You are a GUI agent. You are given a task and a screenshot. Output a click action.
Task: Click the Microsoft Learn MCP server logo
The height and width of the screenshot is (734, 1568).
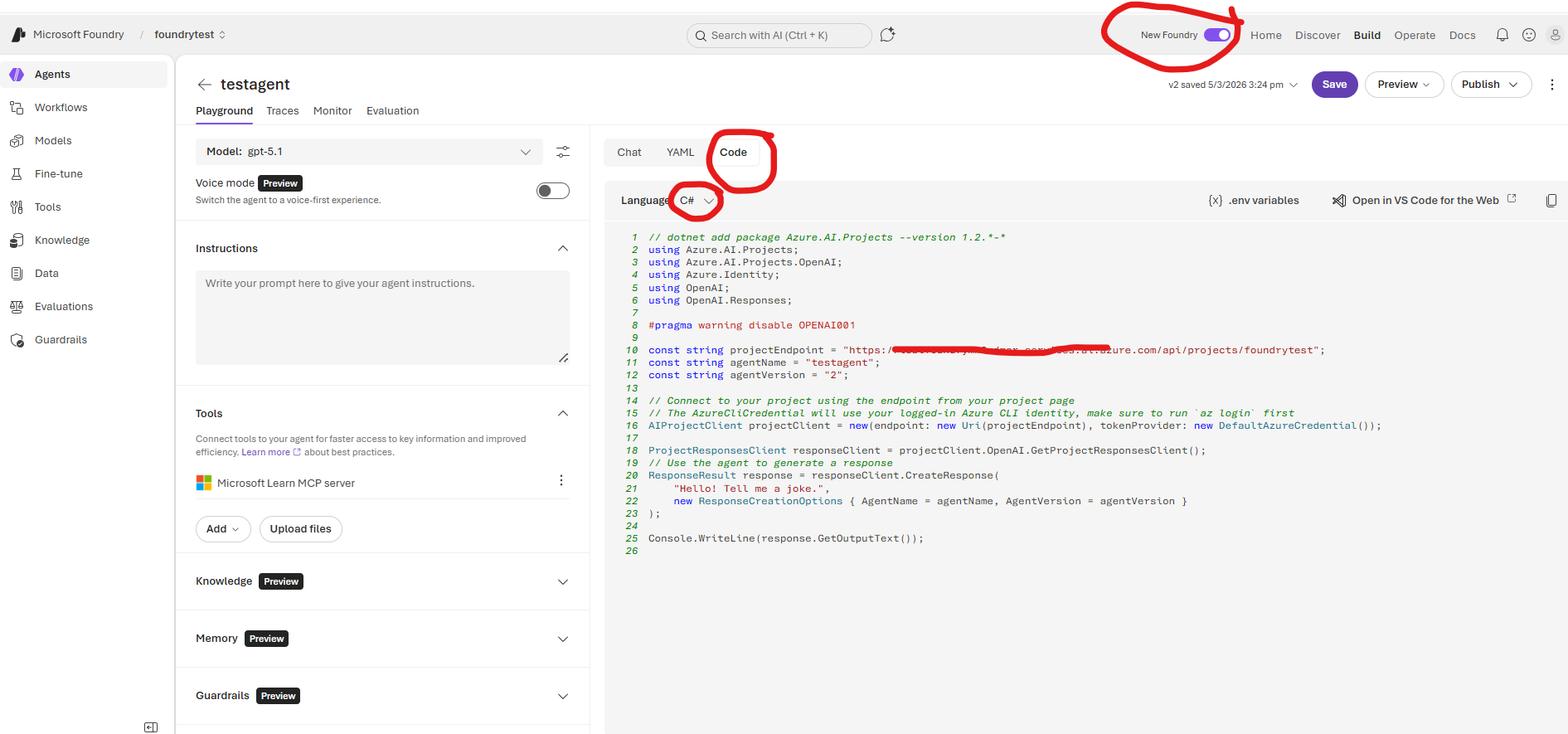click(204, 483)
